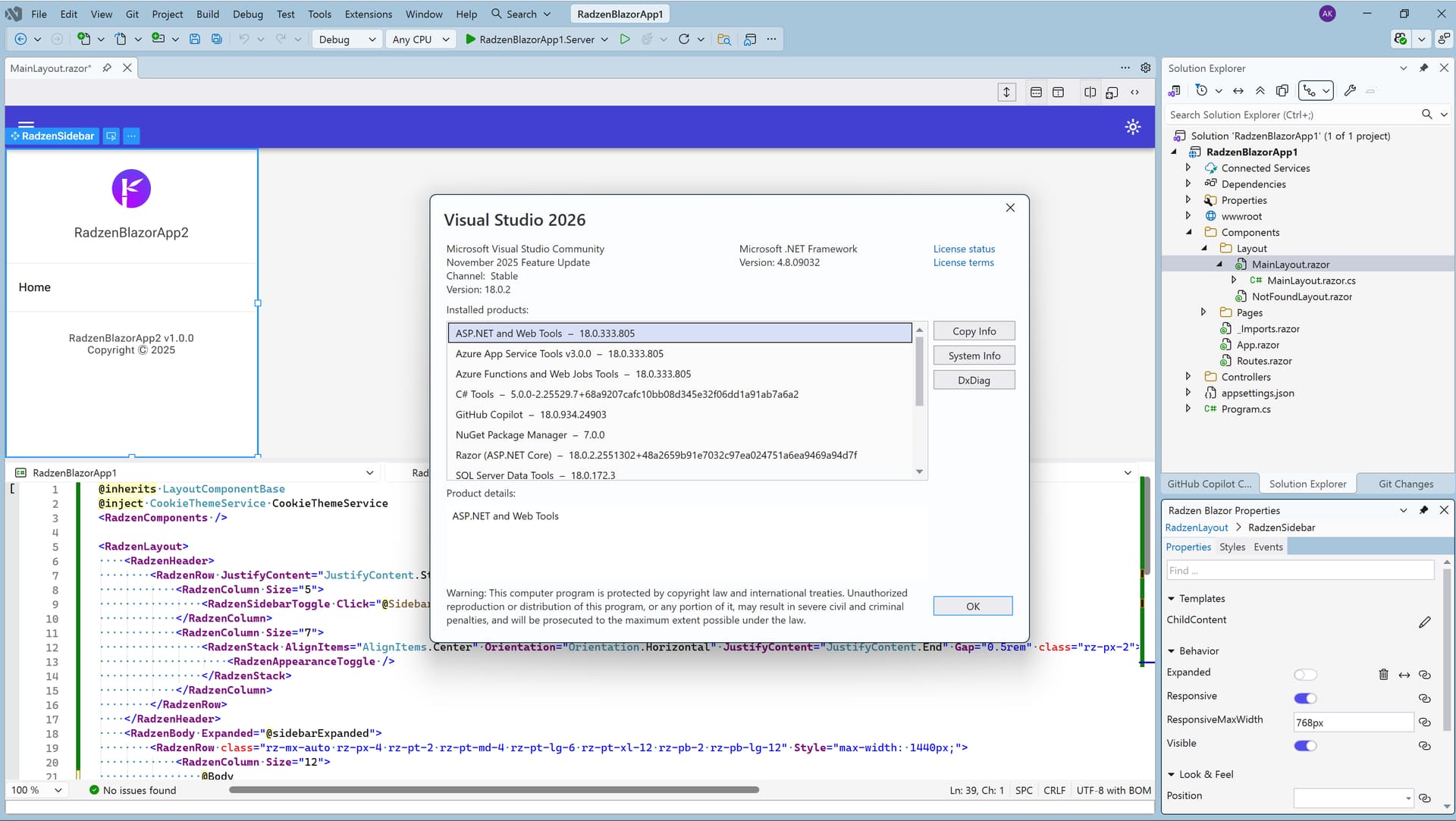The image size is (1456, 821).
Task: Open settings gear beside editor tab strip
Action: pos(1145,67)
